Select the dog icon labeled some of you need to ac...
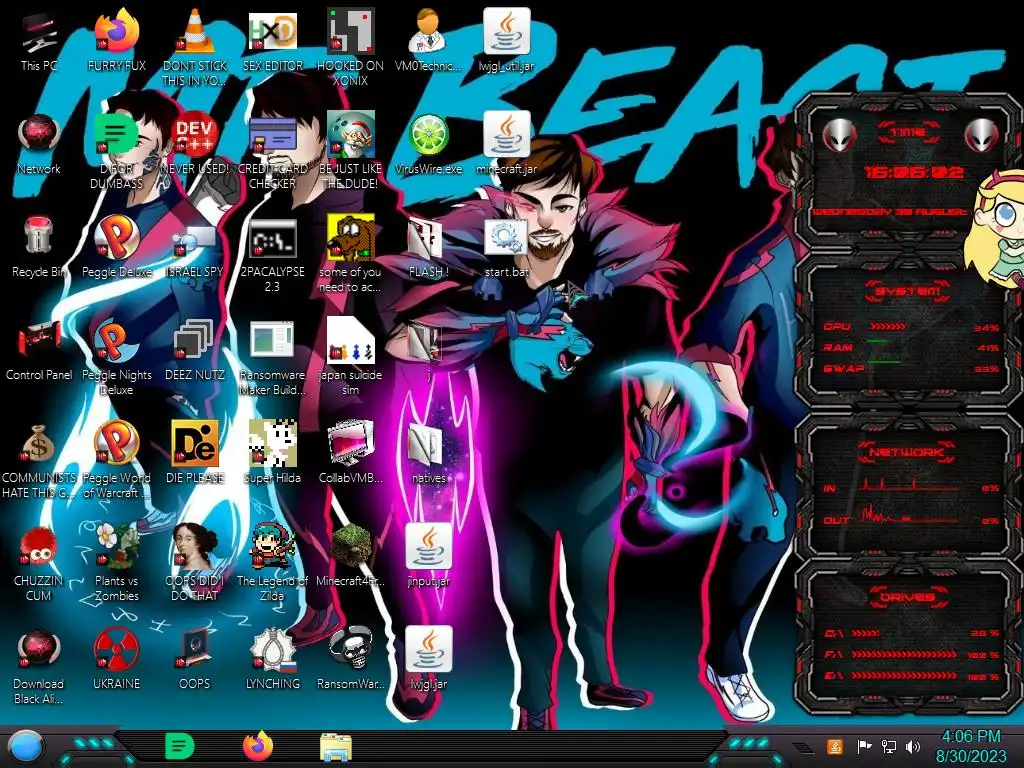Image resolution: width=1024 pixels, height=768 pixels. pos(350,255)
